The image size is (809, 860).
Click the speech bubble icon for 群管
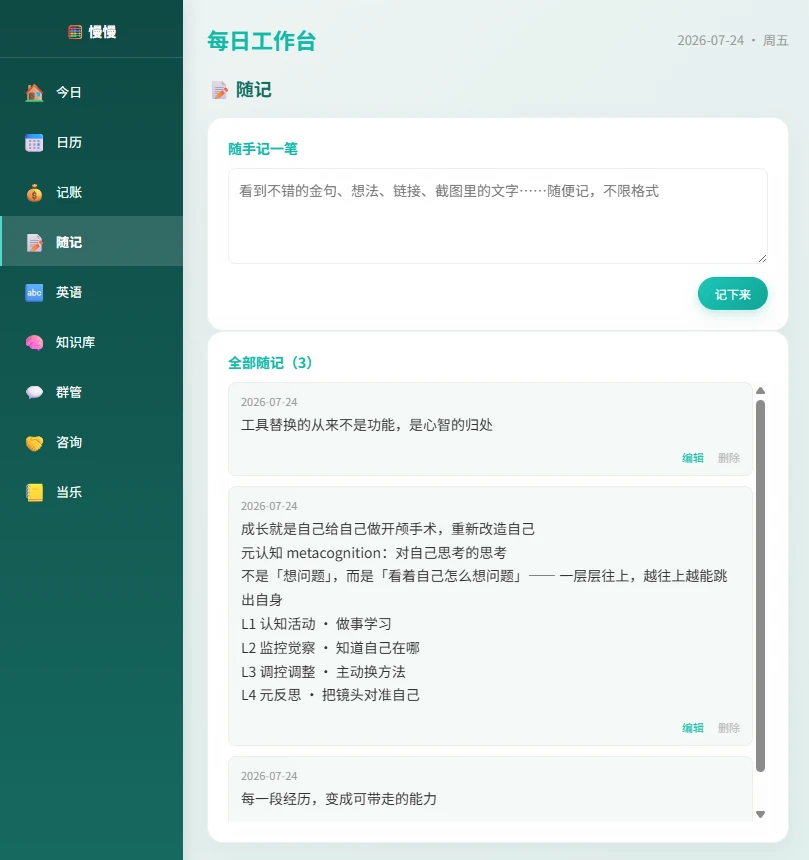(x=34, y=392)
